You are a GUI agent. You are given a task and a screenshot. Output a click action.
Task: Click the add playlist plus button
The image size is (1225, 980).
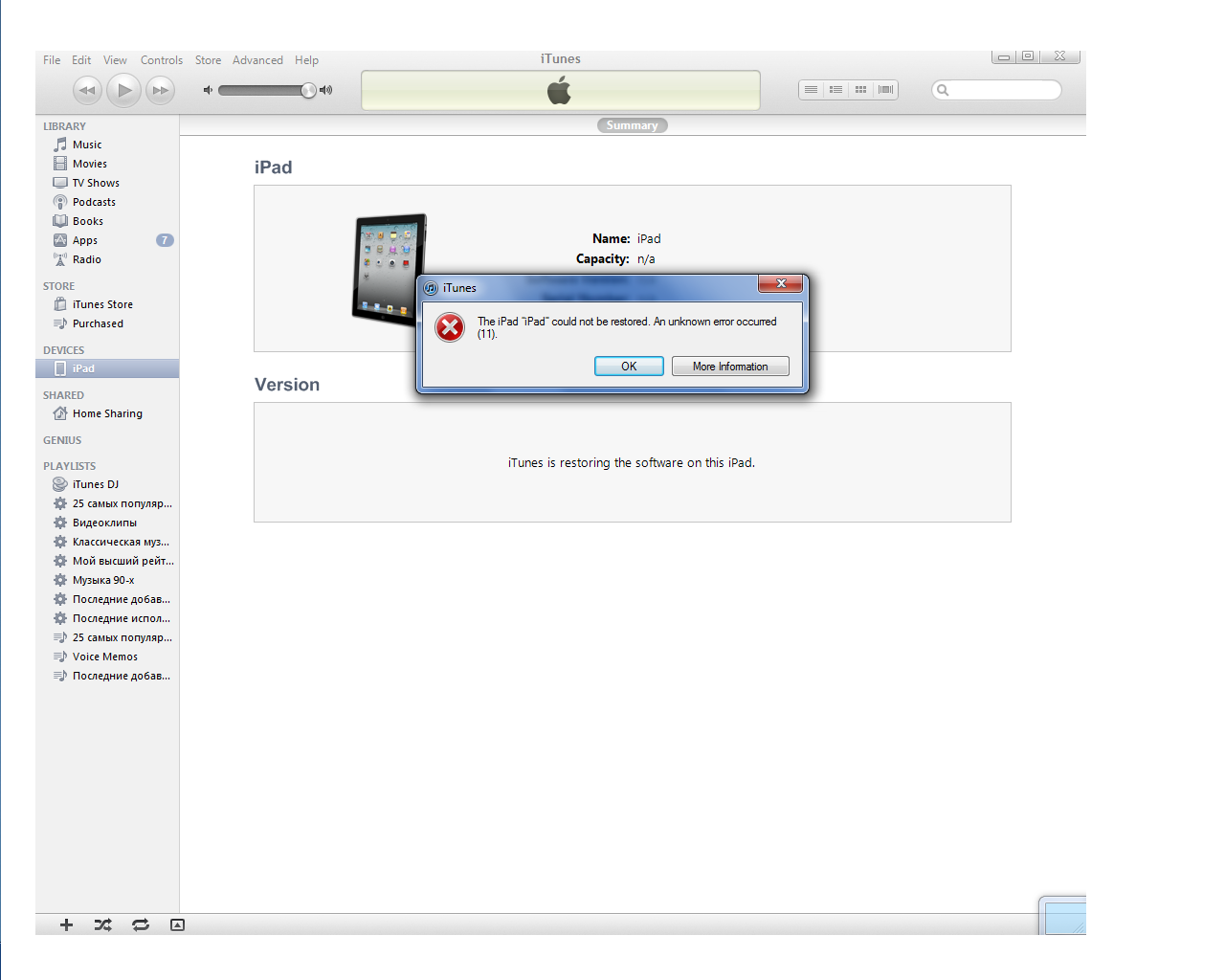coord(66,924)
